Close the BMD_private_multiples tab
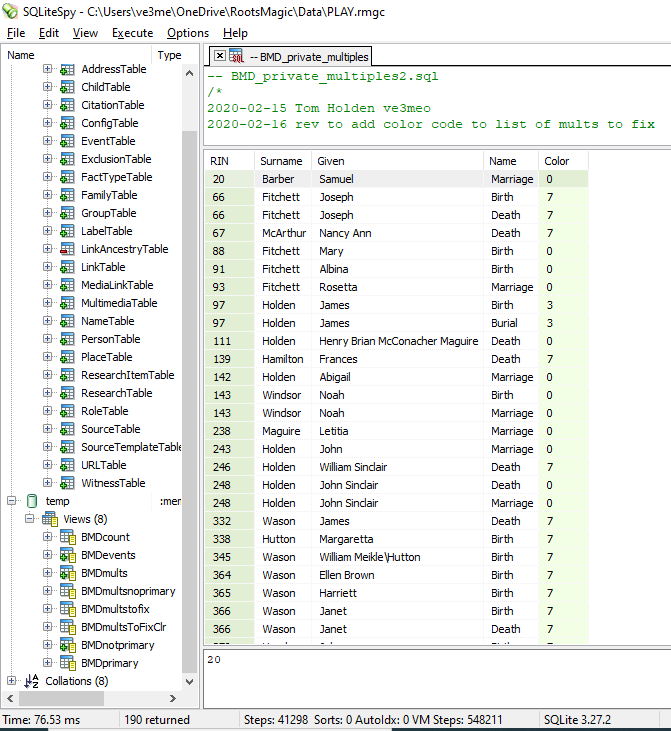The width and height of the screenshot is (671, 731). click(220, 56)
